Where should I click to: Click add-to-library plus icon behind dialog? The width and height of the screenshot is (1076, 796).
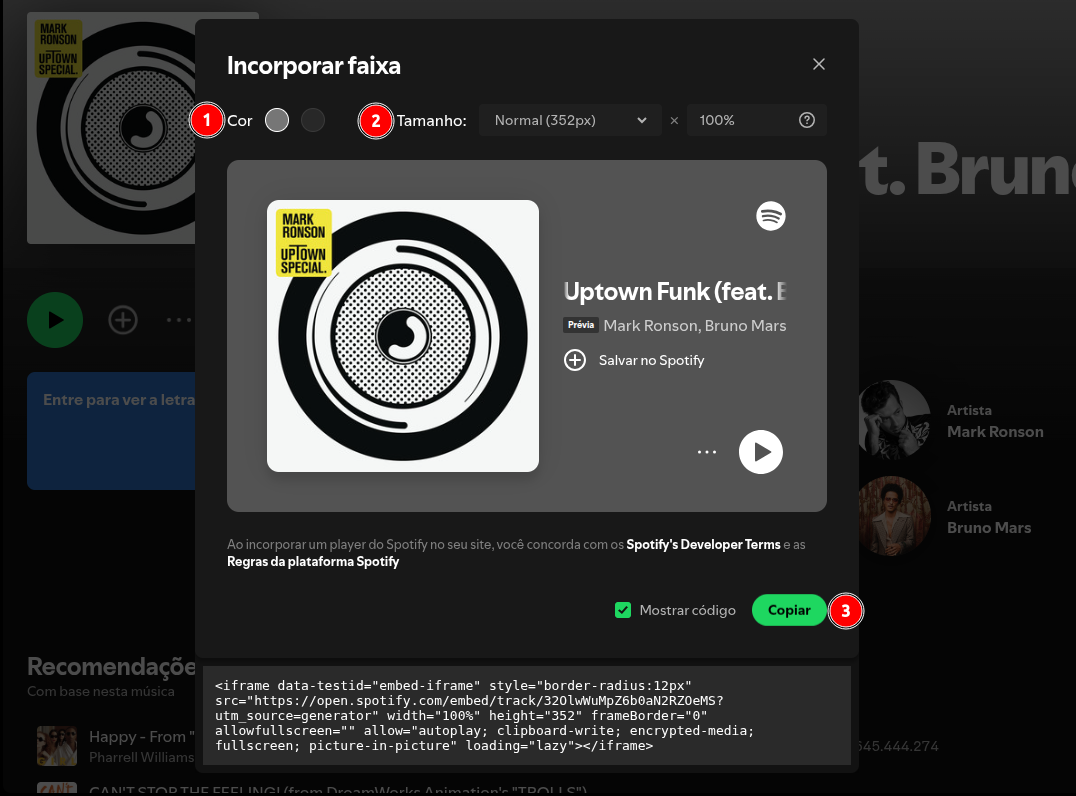[x=123, y=320]
